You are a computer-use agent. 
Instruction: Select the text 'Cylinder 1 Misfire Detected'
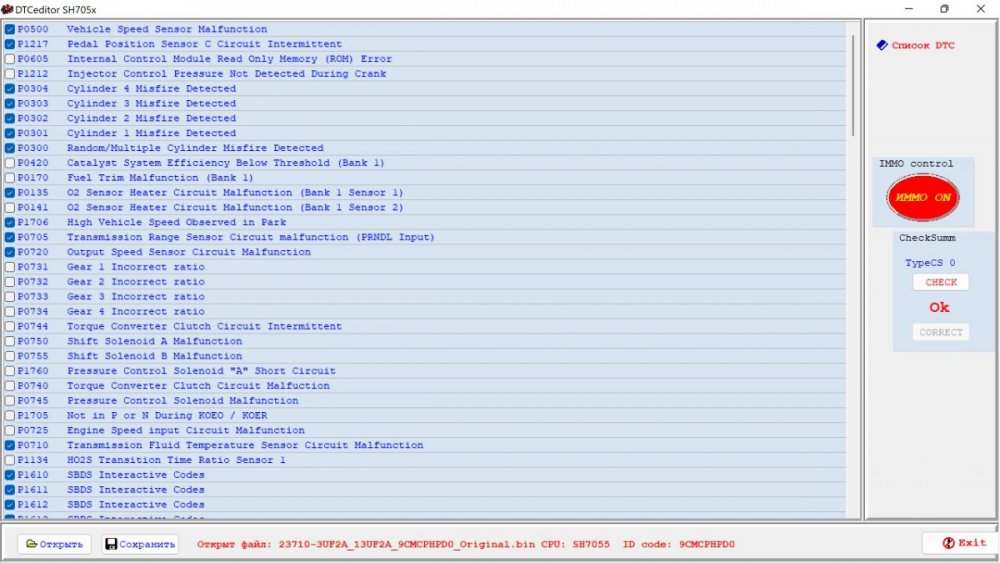click(151, 133)
